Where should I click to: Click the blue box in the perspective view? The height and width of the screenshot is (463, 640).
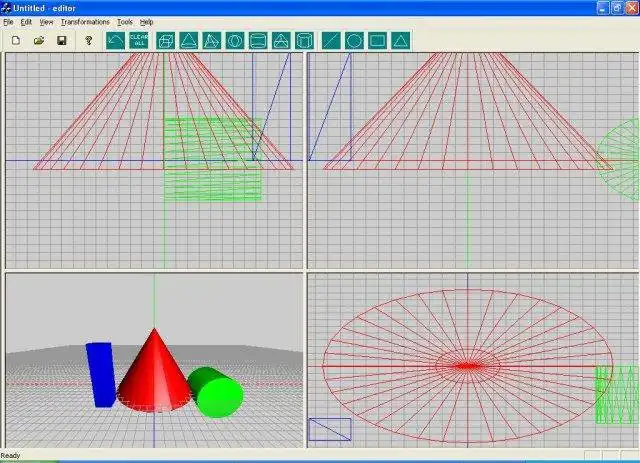[x=101, y=375]
